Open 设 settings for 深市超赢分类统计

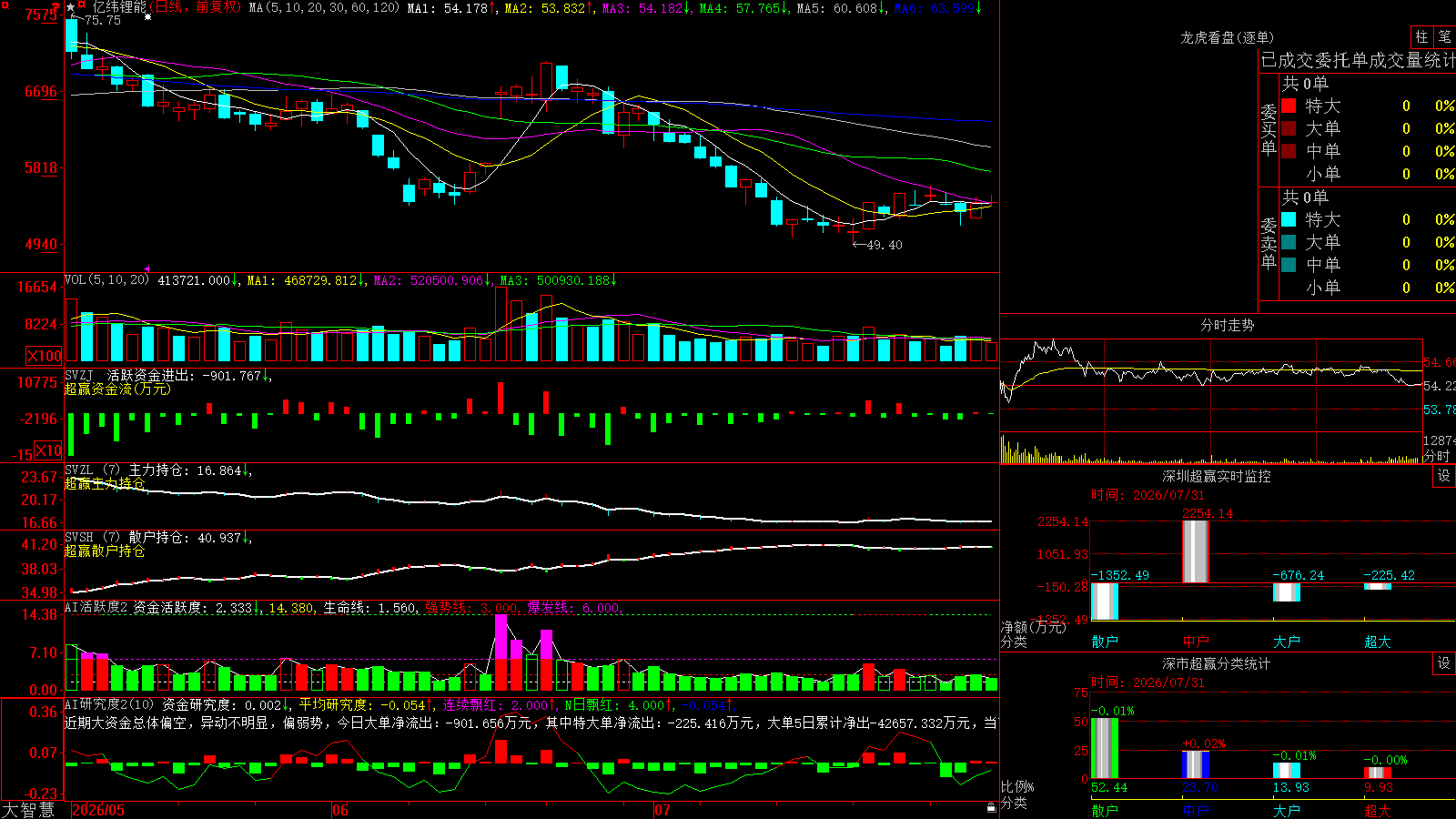1444,663
